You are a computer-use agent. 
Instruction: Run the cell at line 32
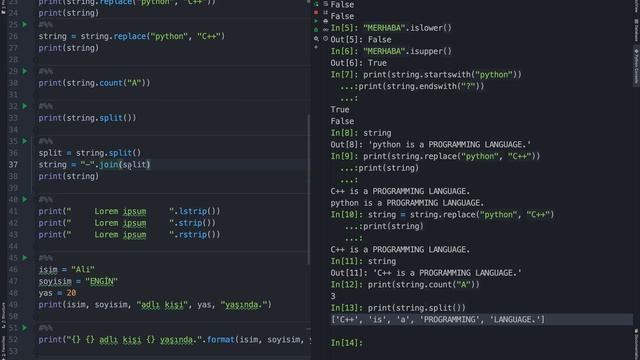25,106
